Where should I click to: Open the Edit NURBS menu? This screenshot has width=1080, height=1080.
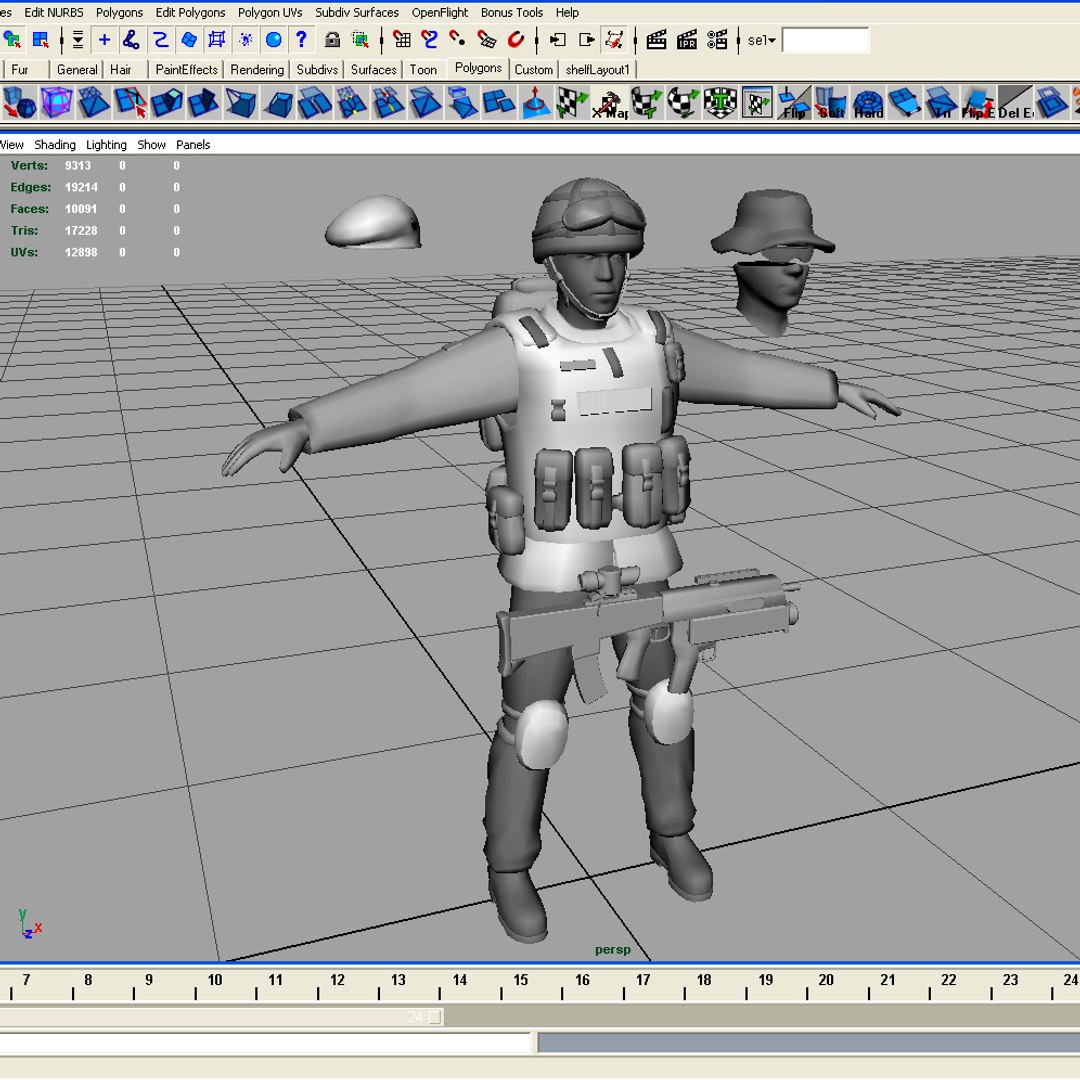[54, 12]
